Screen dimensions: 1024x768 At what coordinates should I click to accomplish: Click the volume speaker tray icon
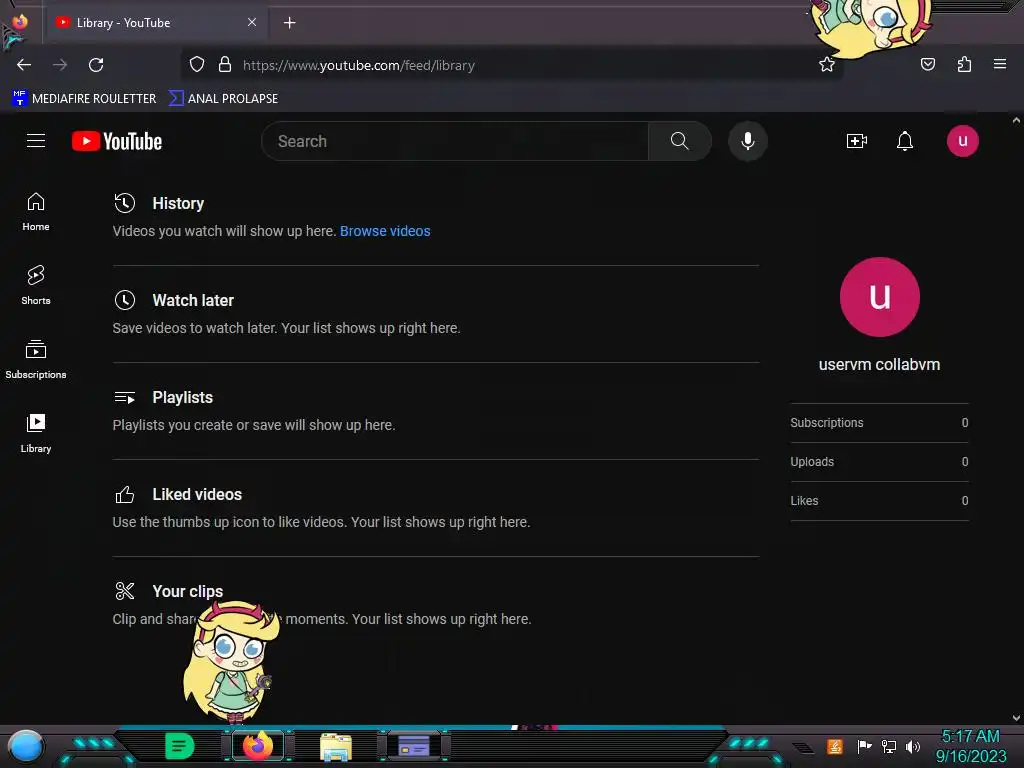coord(912,746)
